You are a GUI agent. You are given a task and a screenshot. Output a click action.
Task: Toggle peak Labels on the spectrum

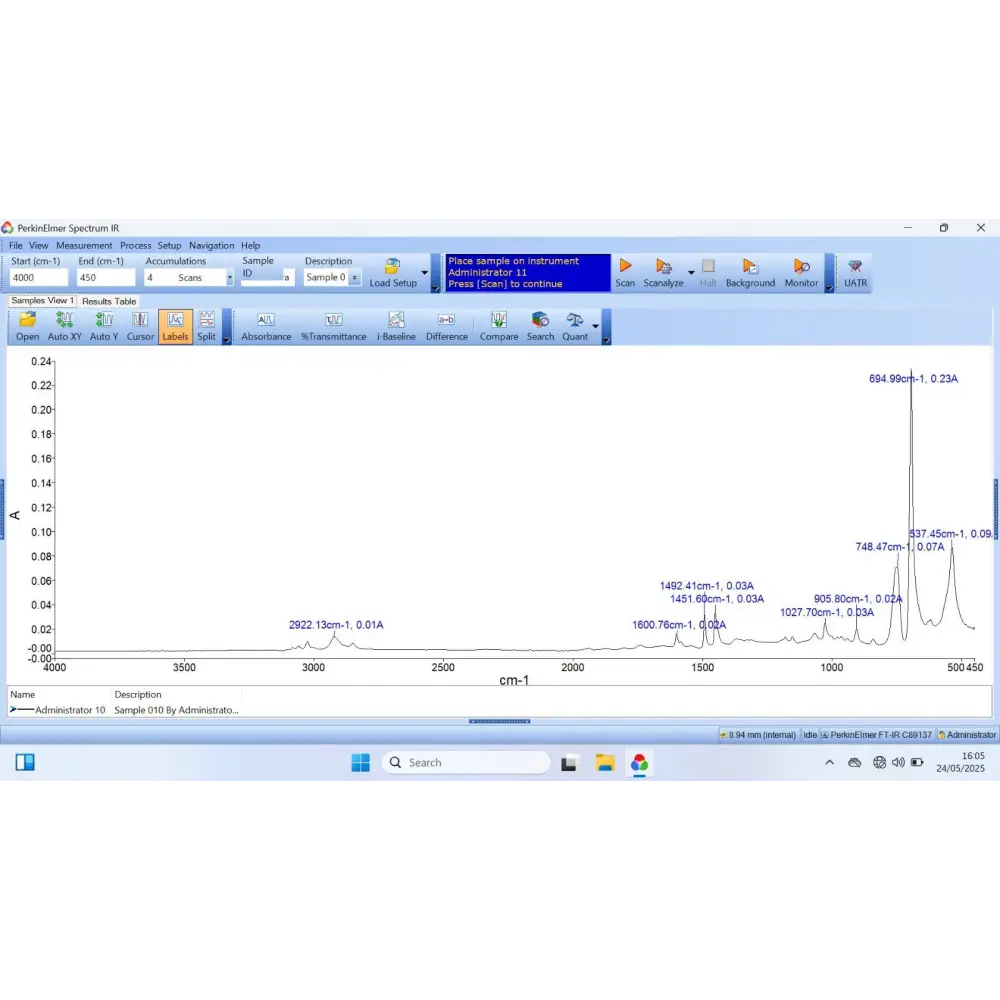coord(175,327)
